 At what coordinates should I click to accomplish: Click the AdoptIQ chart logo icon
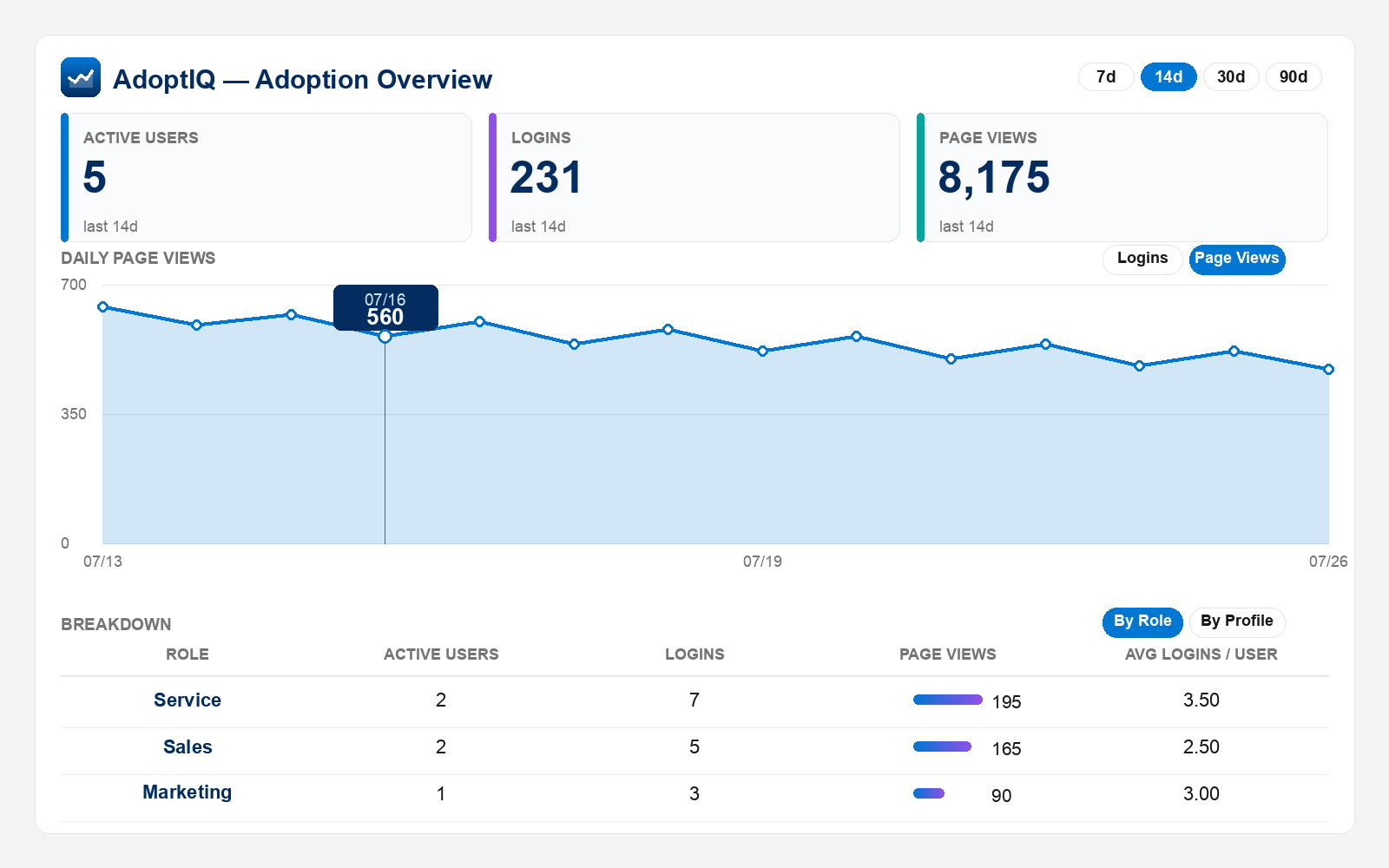click(x=81, y=77)
